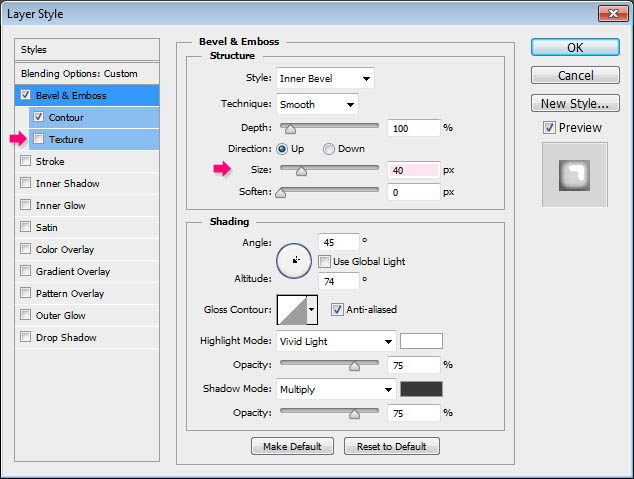
Task: Click the white highlight color swatch
Action: pos(421,341)
